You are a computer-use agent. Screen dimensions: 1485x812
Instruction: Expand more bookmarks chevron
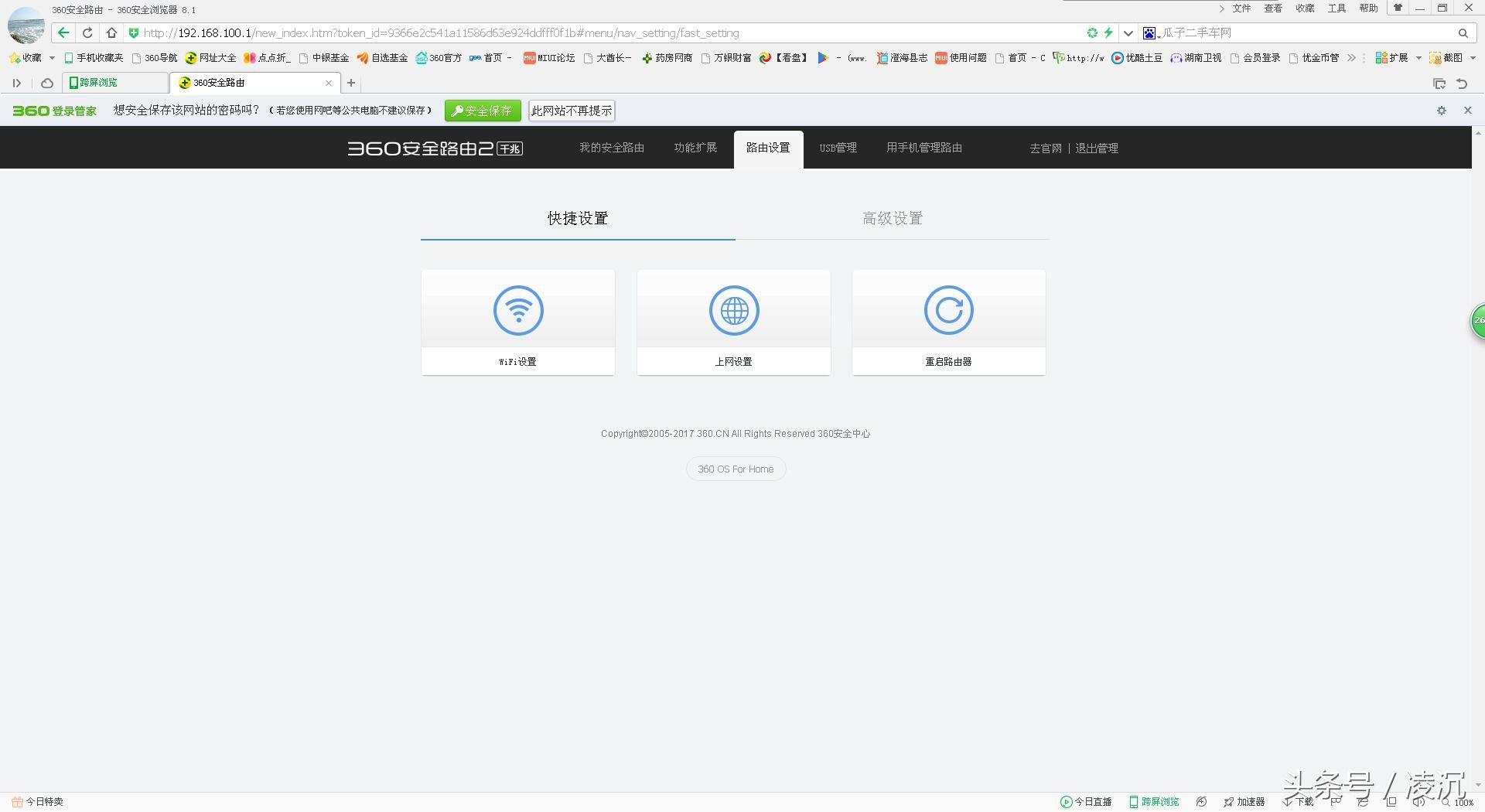pyautogui.click(x=1351, y=58)
